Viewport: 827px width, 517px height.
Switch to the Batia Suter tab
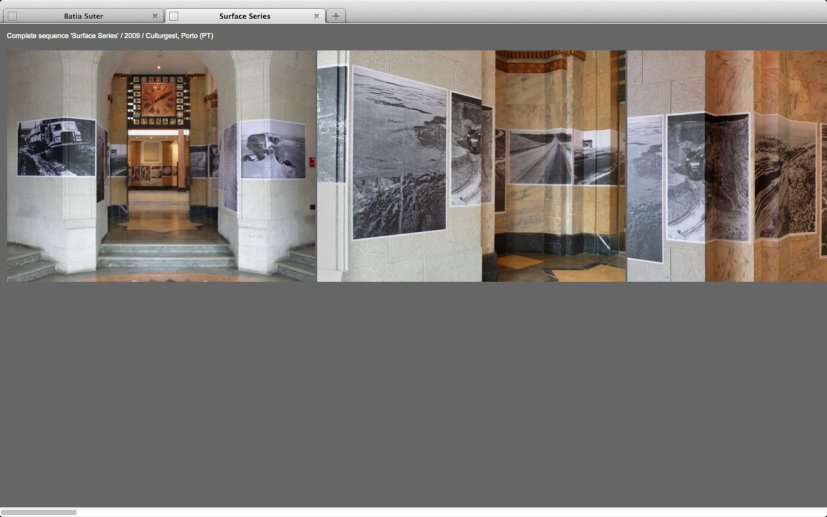(83, 16)
